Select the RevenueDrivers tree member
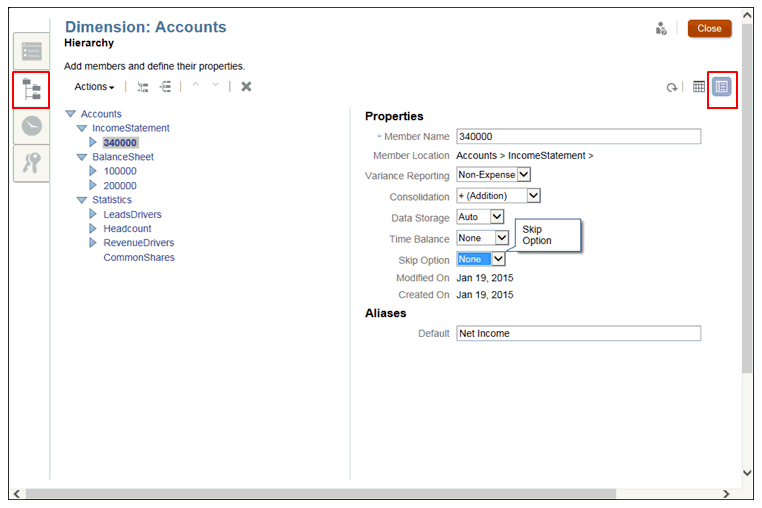 click(139, 243)
